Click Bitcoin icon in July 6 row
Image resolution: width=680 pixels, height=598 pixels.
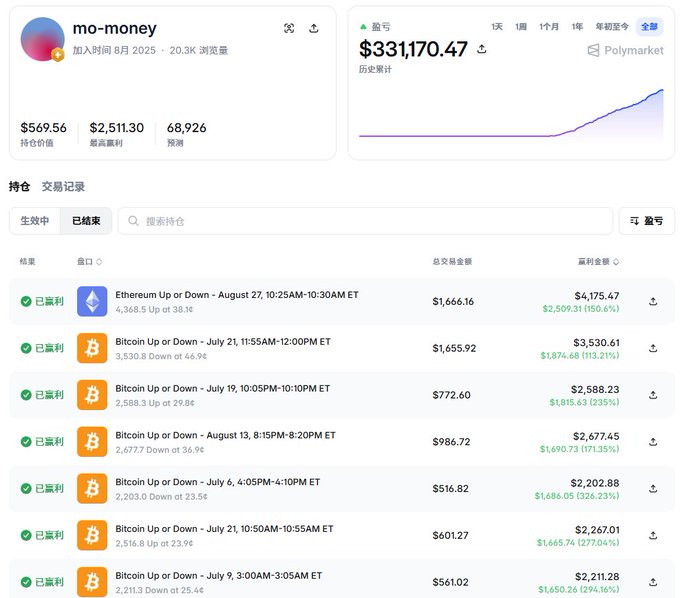click(92, 489)
